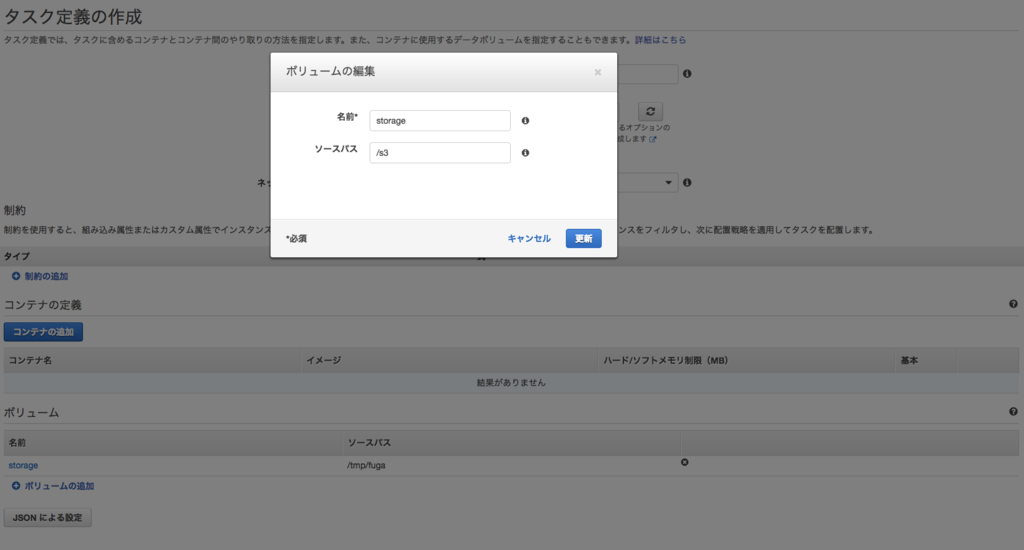This screenshot has height=550, width=1024.
Task: Click the 更新 button
Action: click(583, 238)
